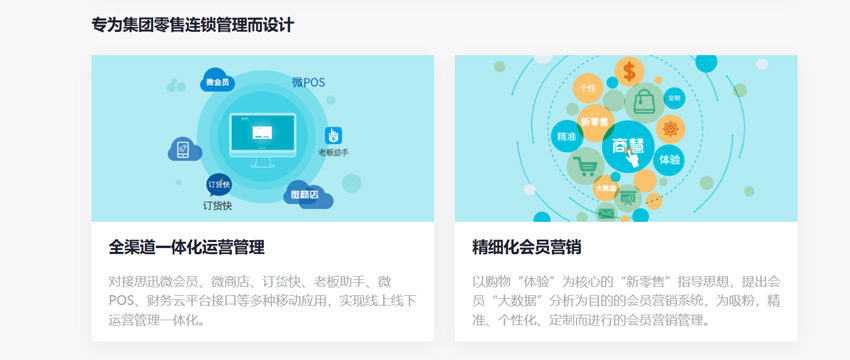Click the orange dollar sign bubble
The width and height of the screenshot is (850, 360).
[629, 72]
